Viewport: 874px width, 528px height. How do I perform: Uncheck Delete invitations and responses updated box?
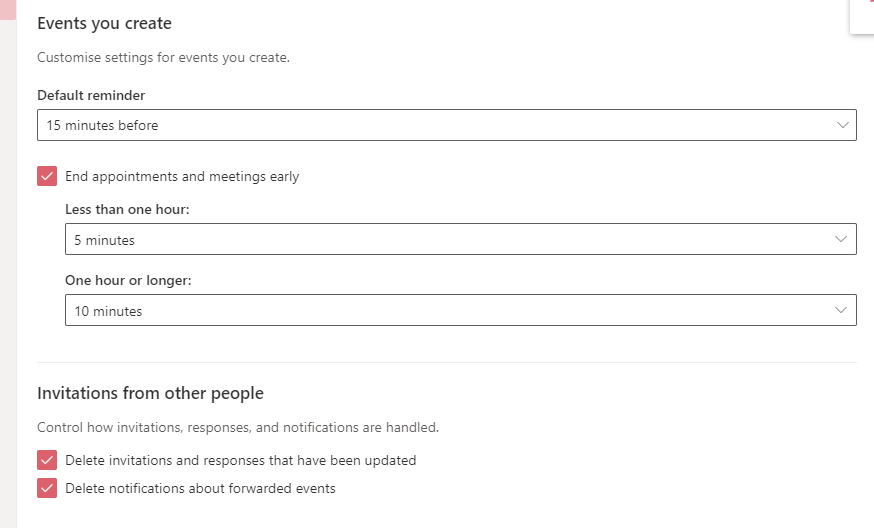coord(47,460)
